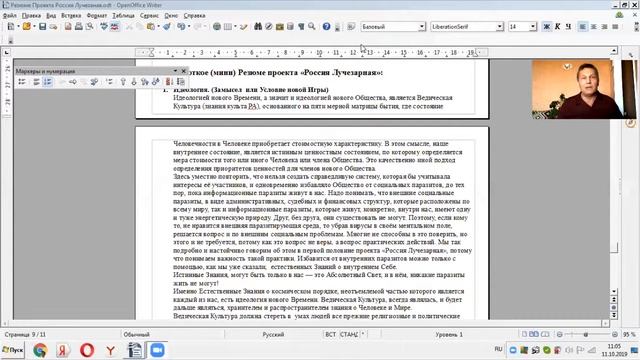Open paragraph style dropdown 'Базовый'

click(x=422, y=27)
